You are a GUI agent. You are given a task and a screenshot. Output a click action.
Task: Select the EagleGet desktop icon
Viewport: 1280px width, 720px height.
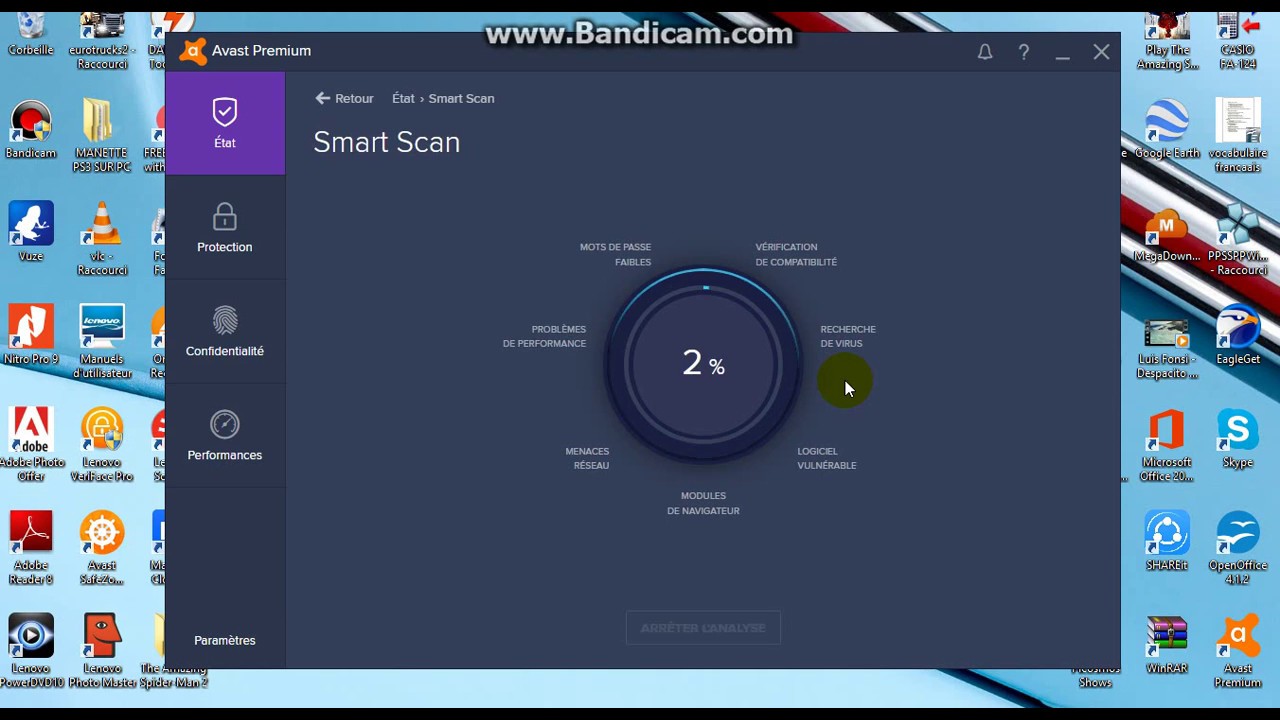(1238, 335)
